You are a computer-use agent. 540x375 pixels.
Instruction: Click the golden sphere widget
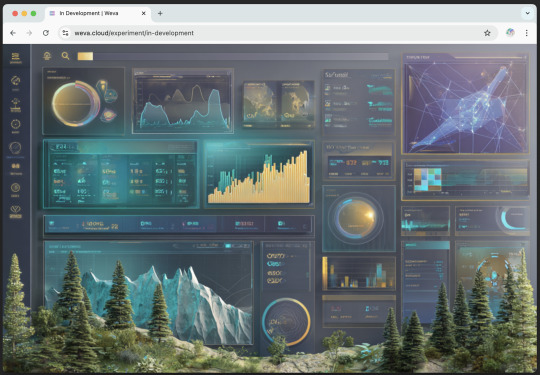[356, 218]
